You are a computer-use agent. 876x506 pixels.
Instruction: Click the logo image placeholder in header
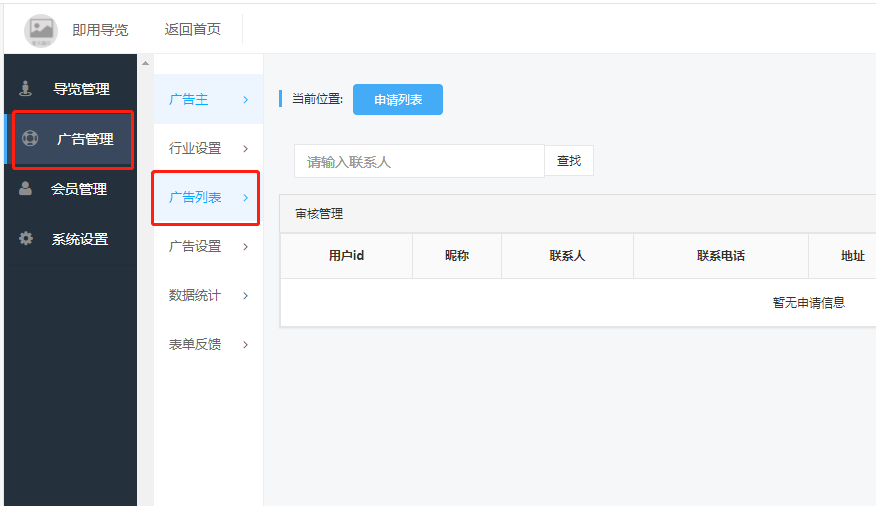[x=41, y=30]
